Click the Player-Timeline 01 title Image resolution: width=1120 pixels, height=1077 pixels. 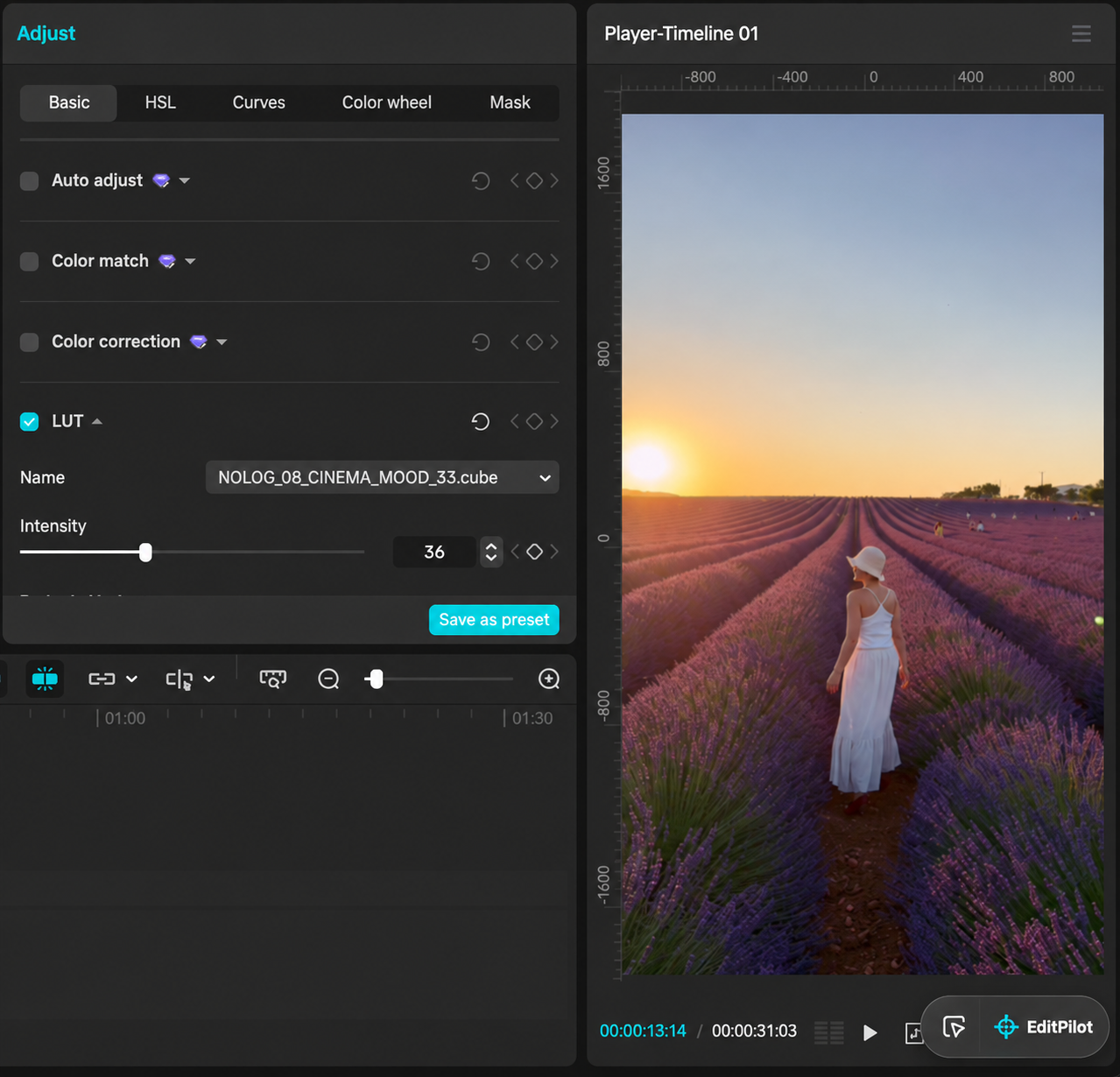681,33
